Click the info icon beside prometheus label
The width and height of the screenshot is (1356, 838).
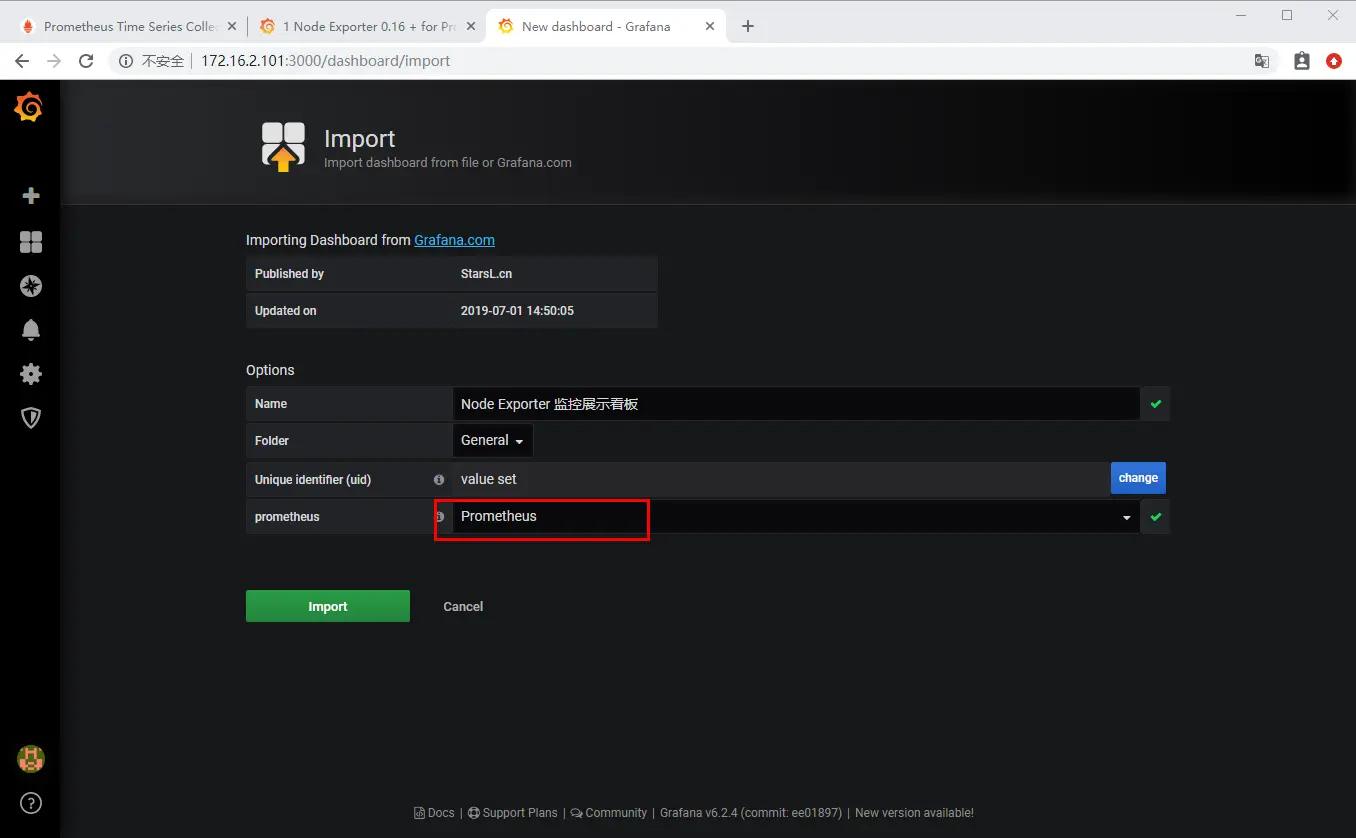pos(438,517)
